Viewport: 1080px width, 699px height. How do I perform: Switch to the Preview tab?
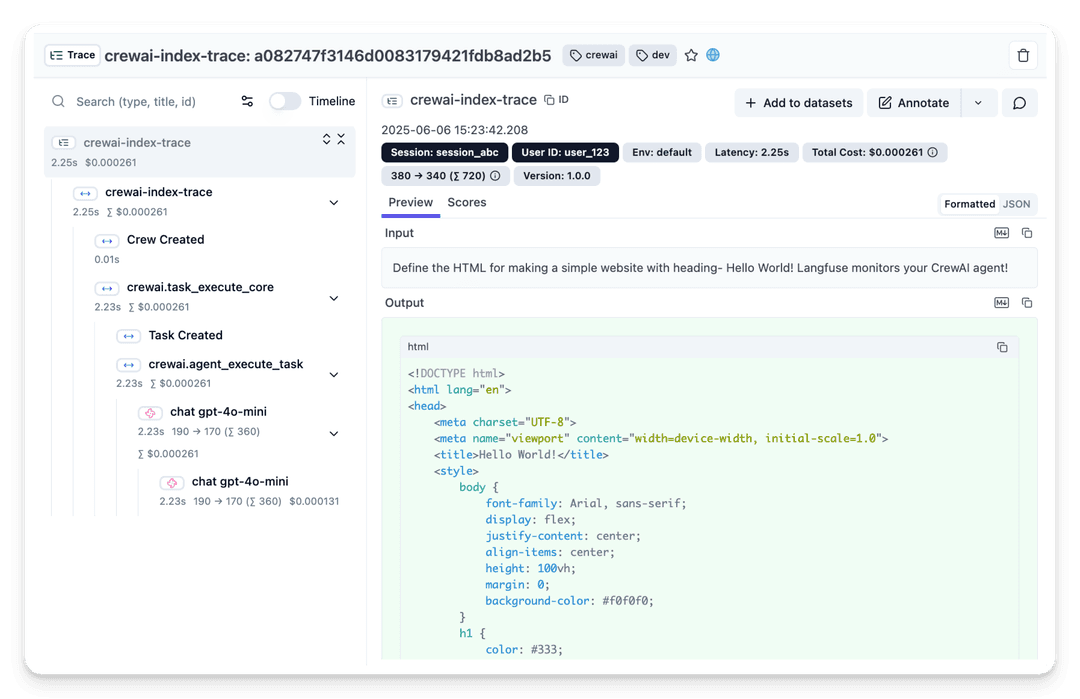click(x=411, y=202)
